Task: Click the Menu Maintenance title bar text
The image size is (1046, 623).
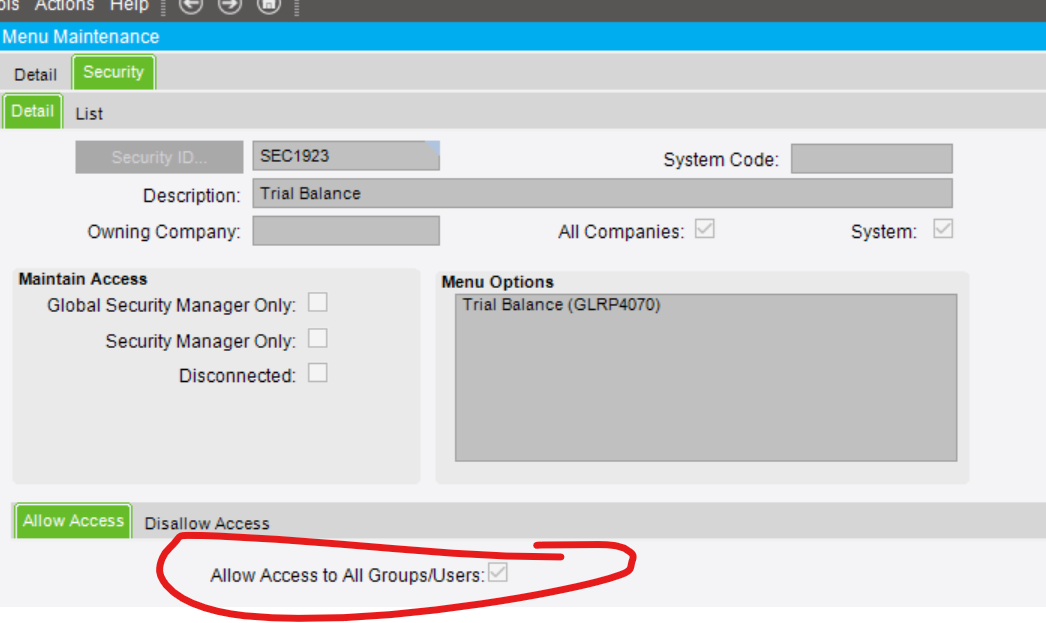Action: click(x=81, y=37)
